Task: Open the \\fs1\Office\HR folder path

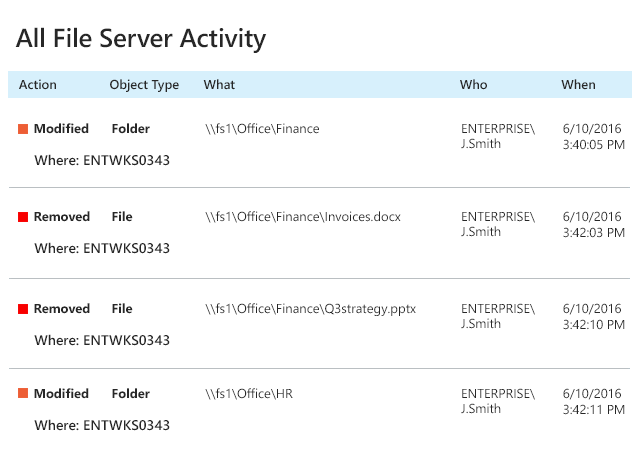Action: tap(249, 394)
